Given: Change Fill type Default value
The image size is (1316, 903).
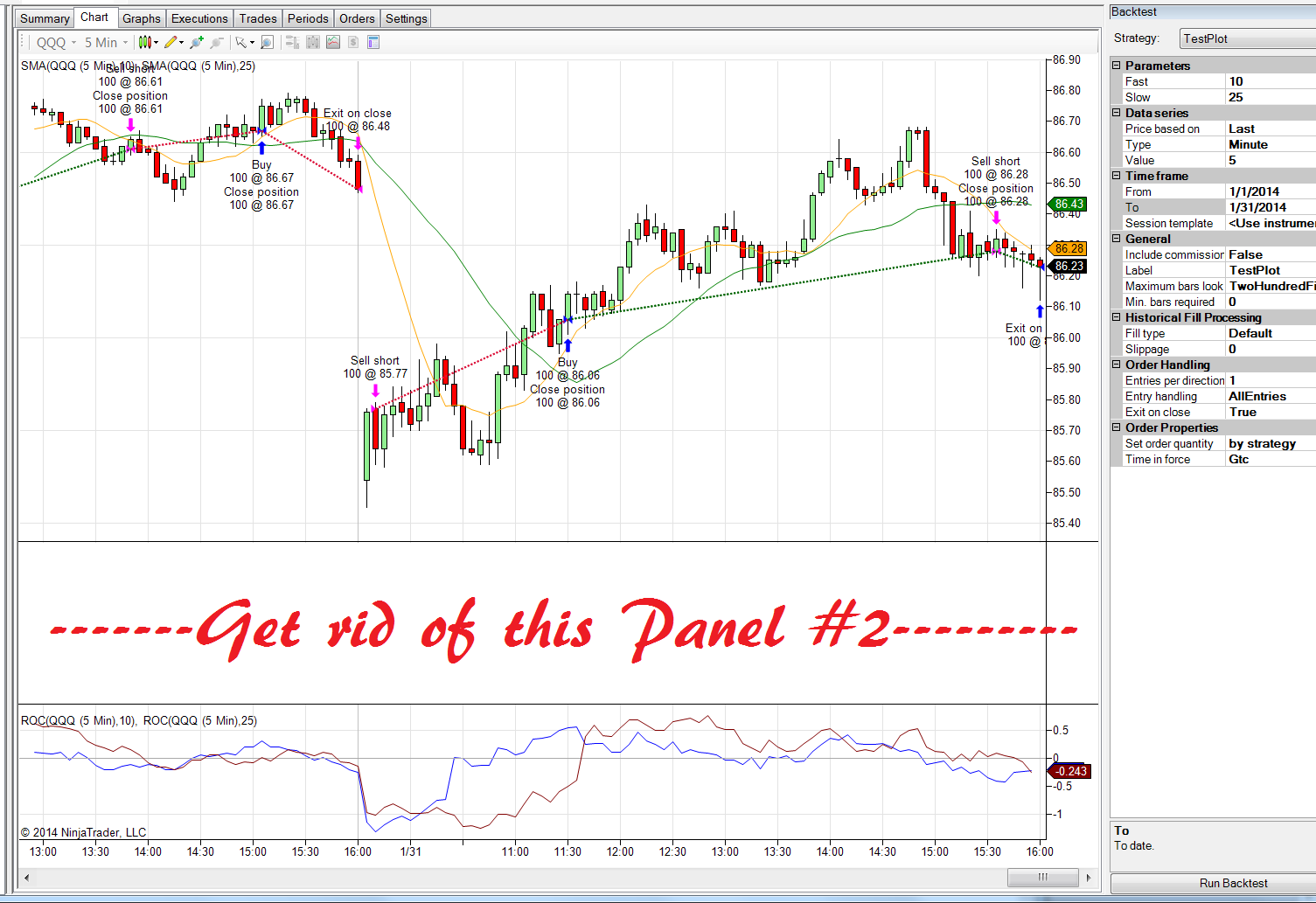Looking at the screenshot, I should [x=1271, y=333].
